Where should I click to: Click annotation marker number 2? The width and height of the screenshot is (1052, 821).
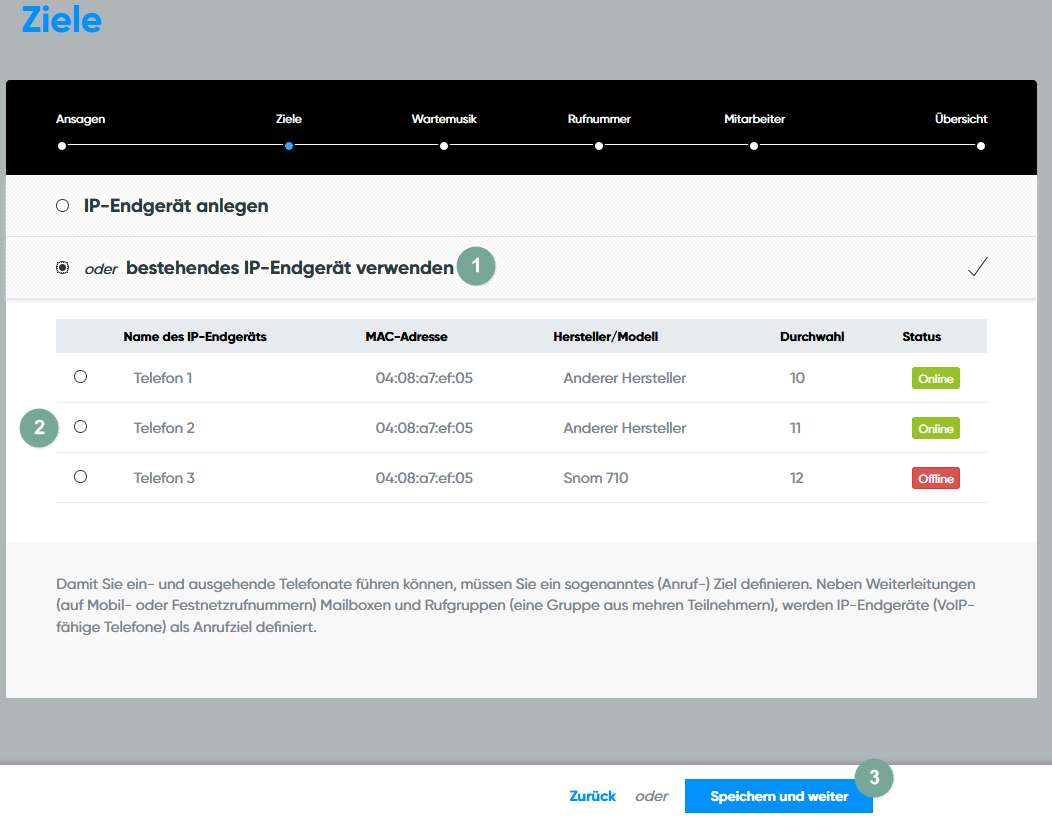pos(39,429)
